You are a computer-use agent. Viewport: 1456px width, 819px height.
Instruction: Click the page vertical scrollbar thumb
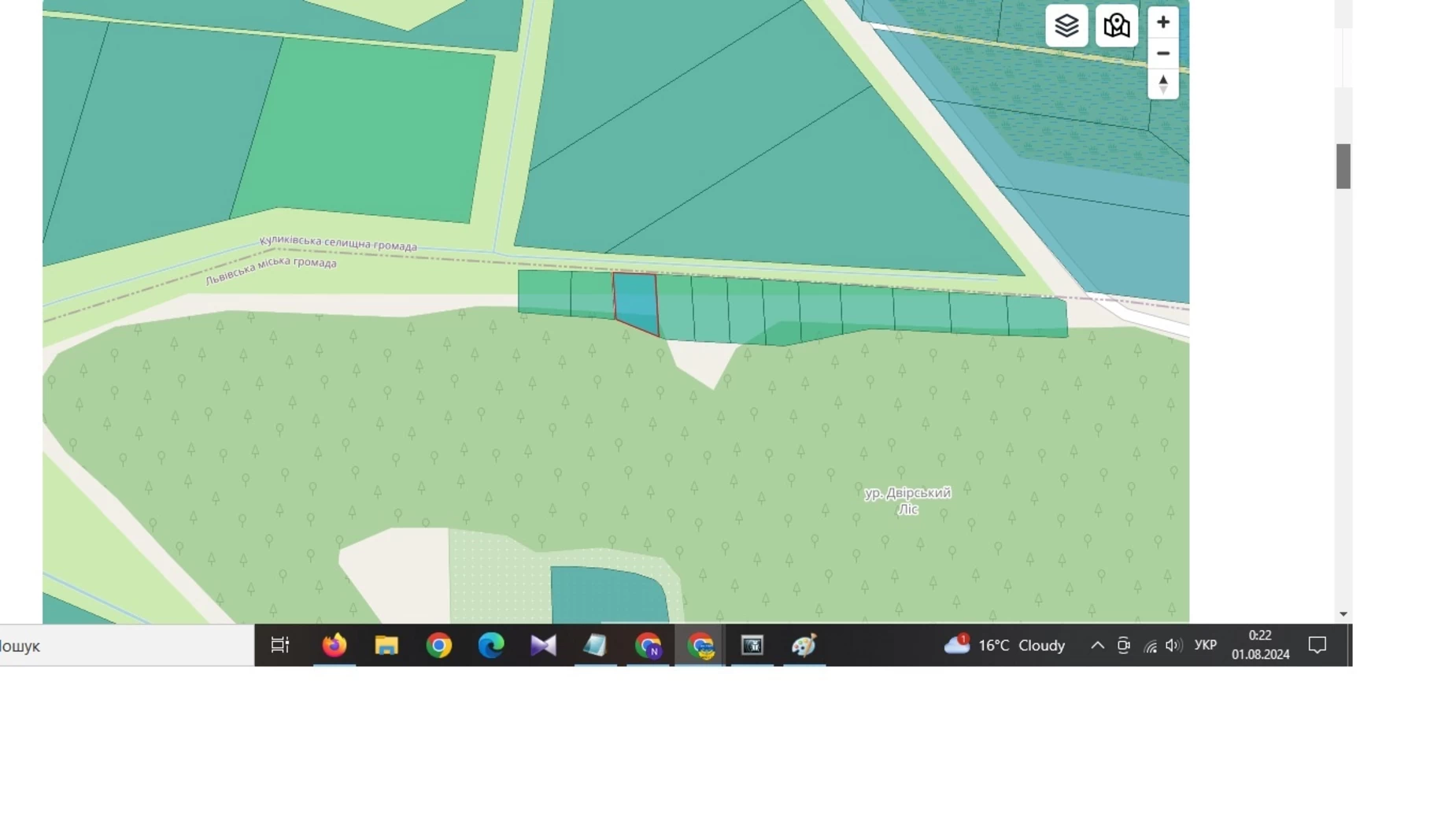1343,166
